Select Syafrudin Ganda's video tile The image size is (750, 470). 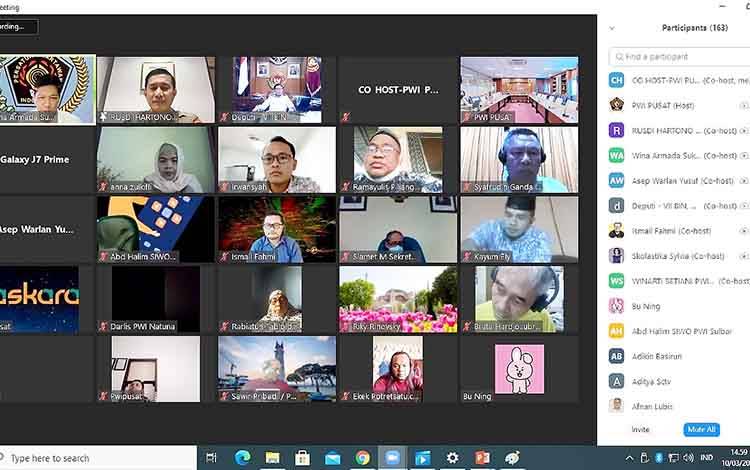click(x=519, y=159)
